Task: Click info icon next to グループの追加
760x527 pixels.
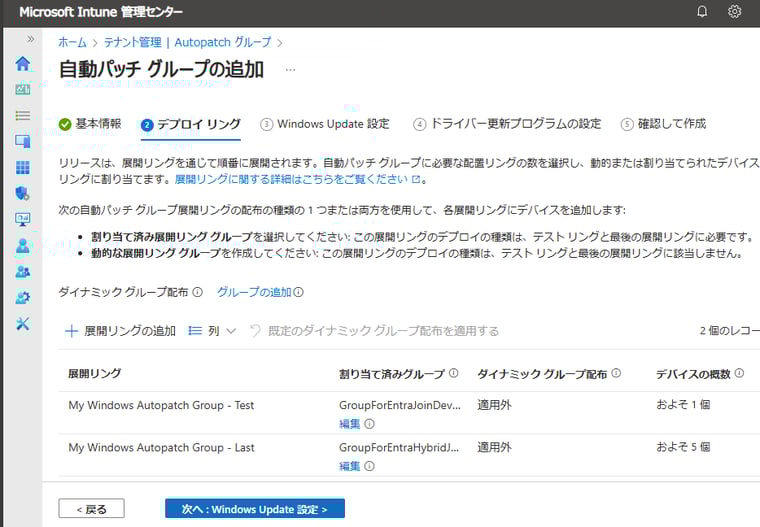Action: [x=299, y=292]
